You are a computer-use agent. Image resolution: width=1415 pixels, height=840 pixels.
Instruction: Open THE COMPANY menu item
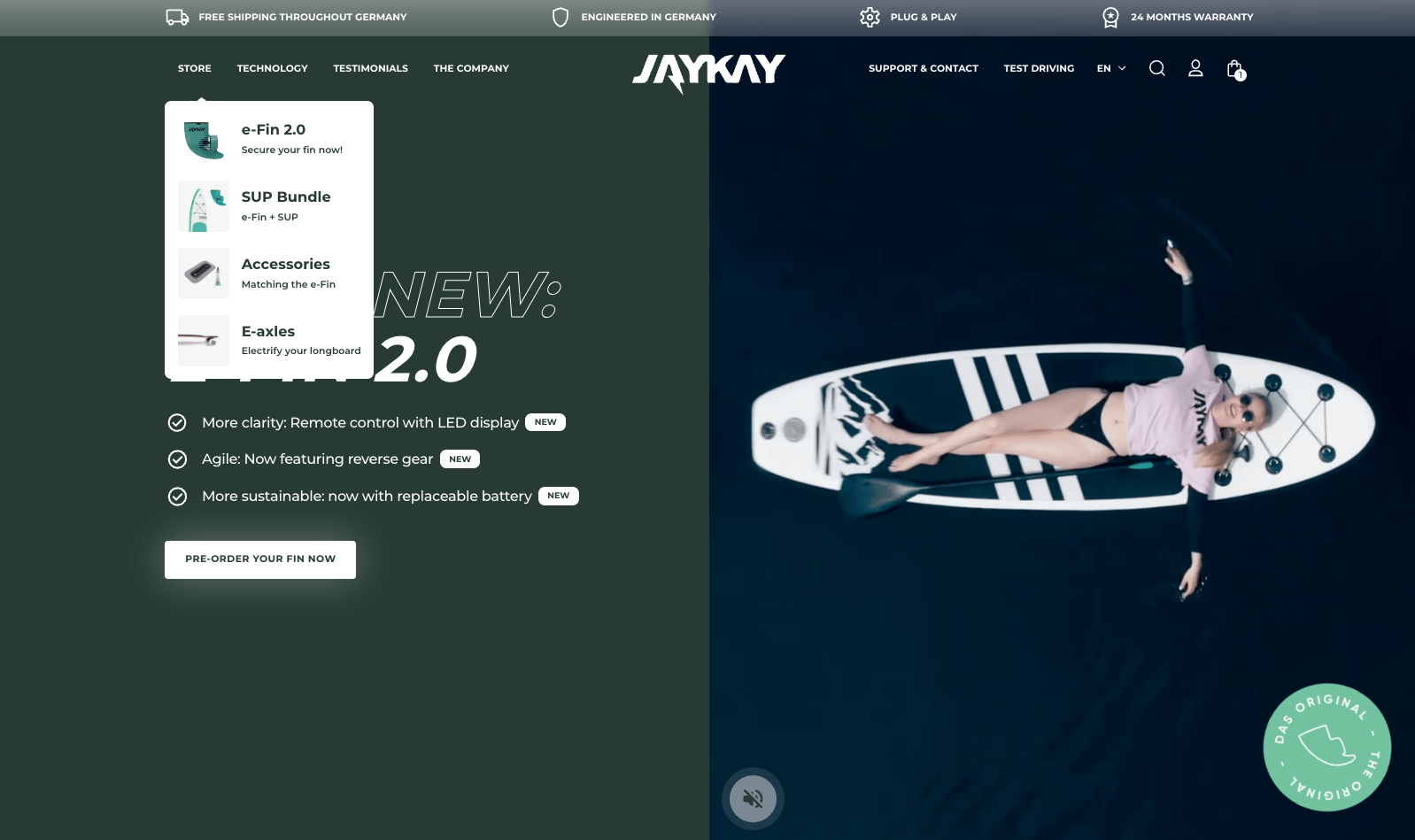click(x=471, y=68)
